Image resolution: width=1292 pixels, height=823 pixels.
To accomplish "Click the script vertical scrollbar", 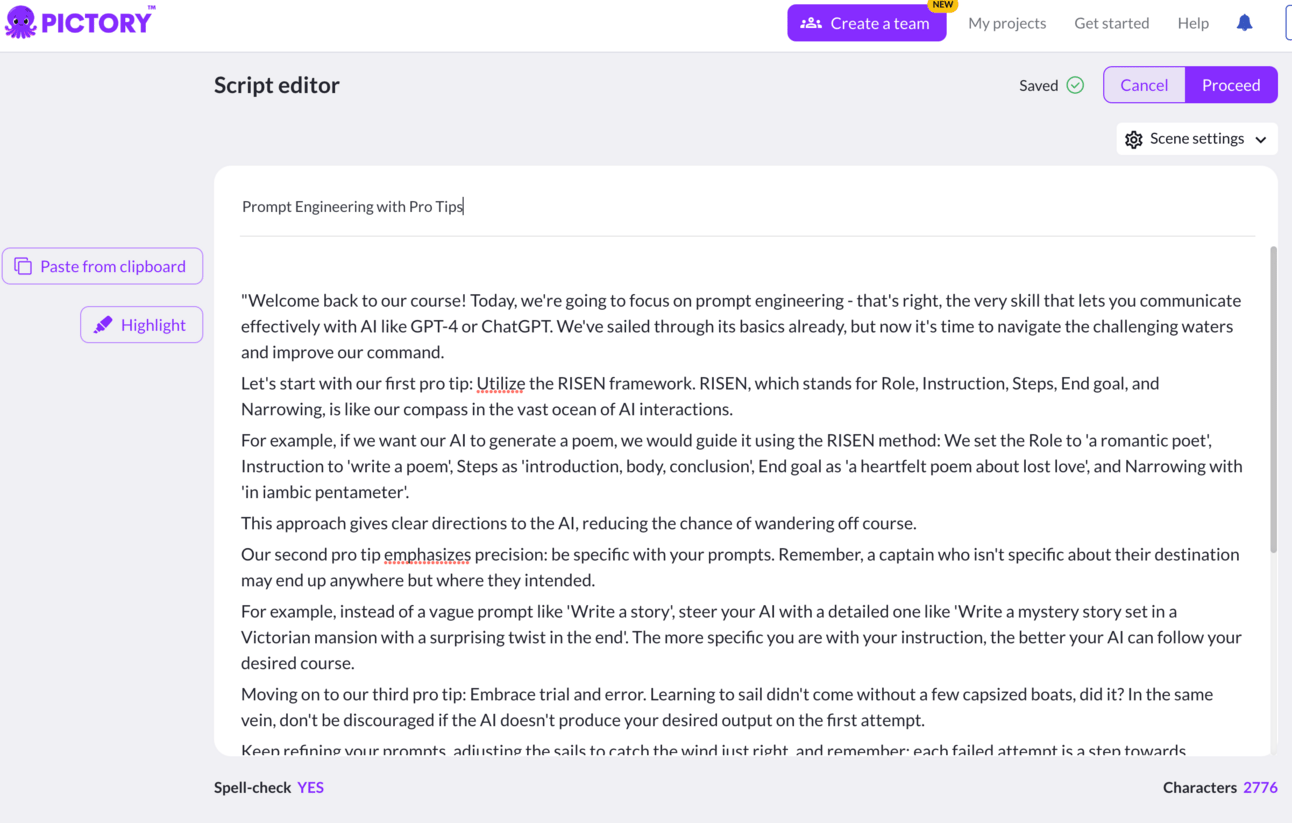I will tap(1273, 400).
